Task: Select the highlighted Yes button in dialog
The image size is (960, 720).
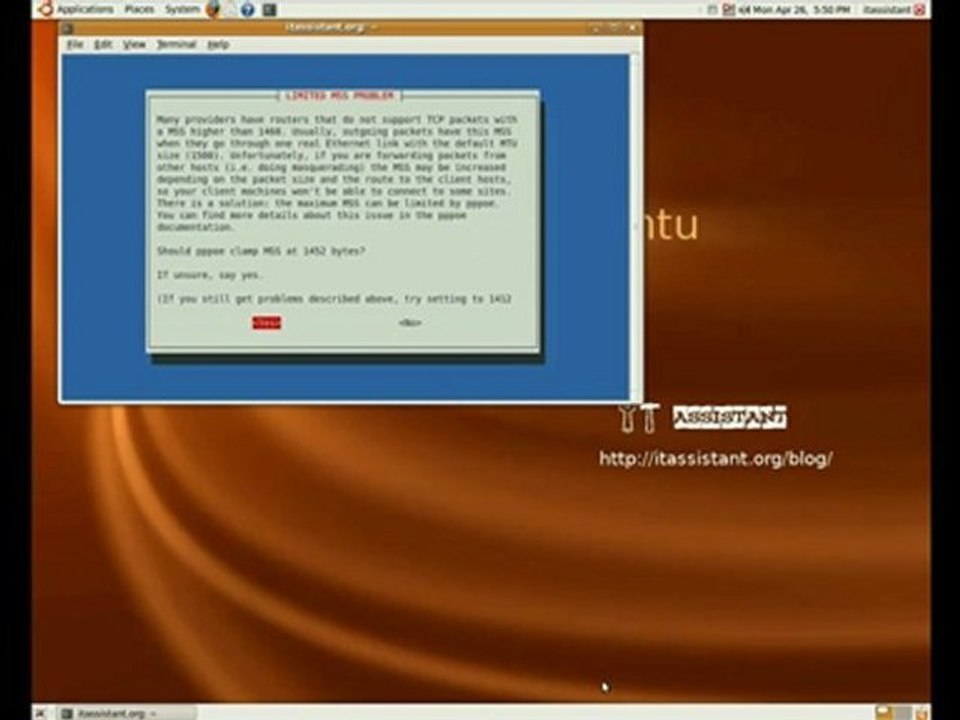Action: coord(266,323)
